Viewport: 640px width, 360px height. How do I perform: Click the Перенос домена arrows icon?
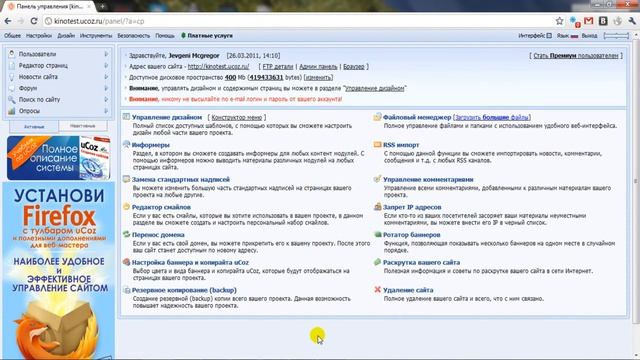click(x=127, y=234)
